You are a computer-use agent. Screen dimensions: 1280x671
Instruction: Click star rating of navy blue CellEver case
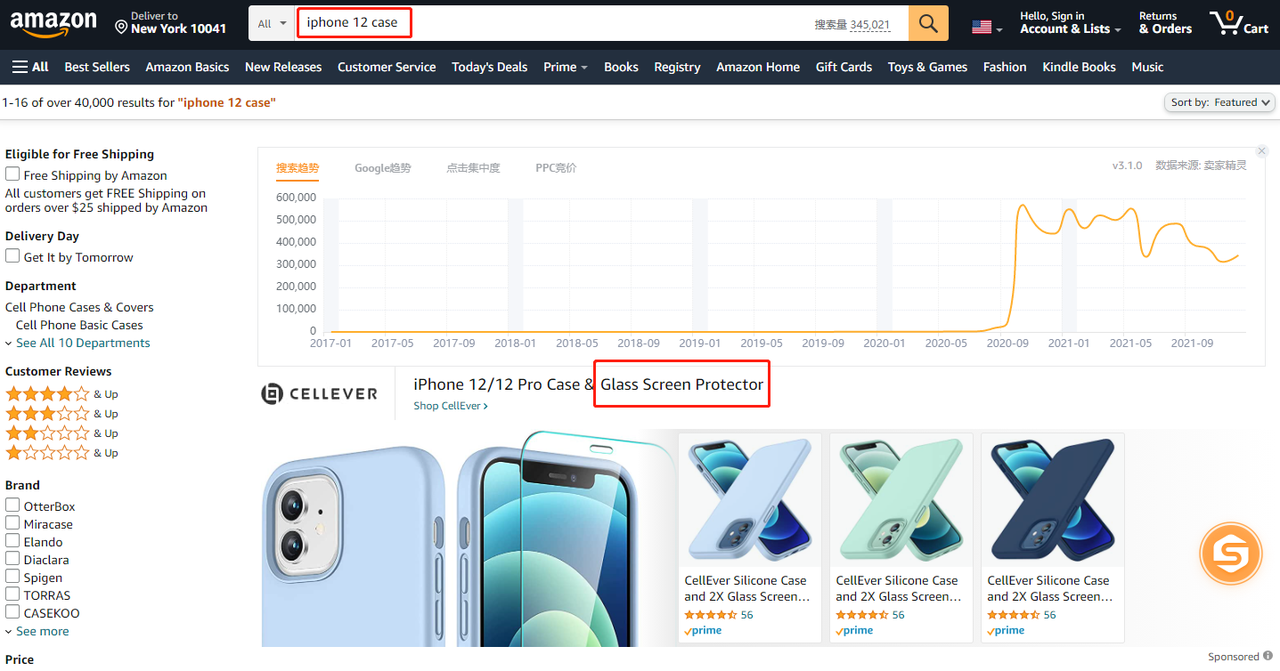pyautogui.click(x=1013, y=615)
